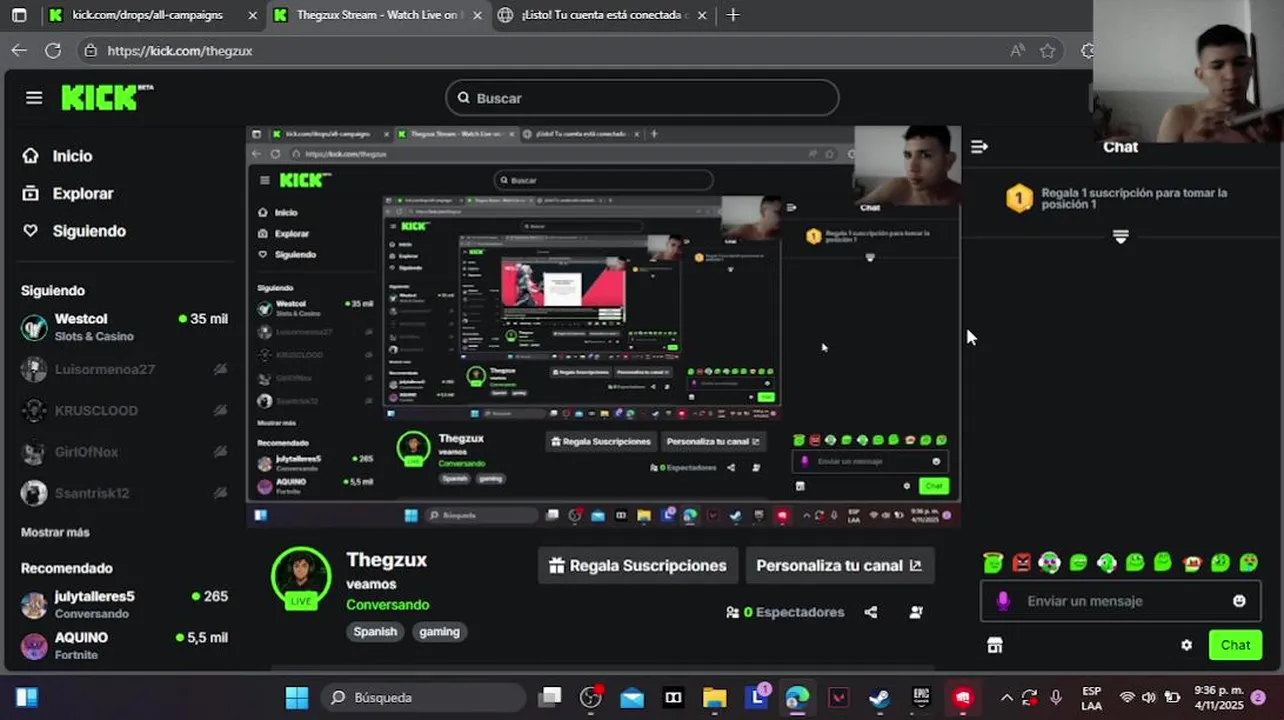Open recommended channel AQUINO
Screen dimensions: 1284x720
124,645
